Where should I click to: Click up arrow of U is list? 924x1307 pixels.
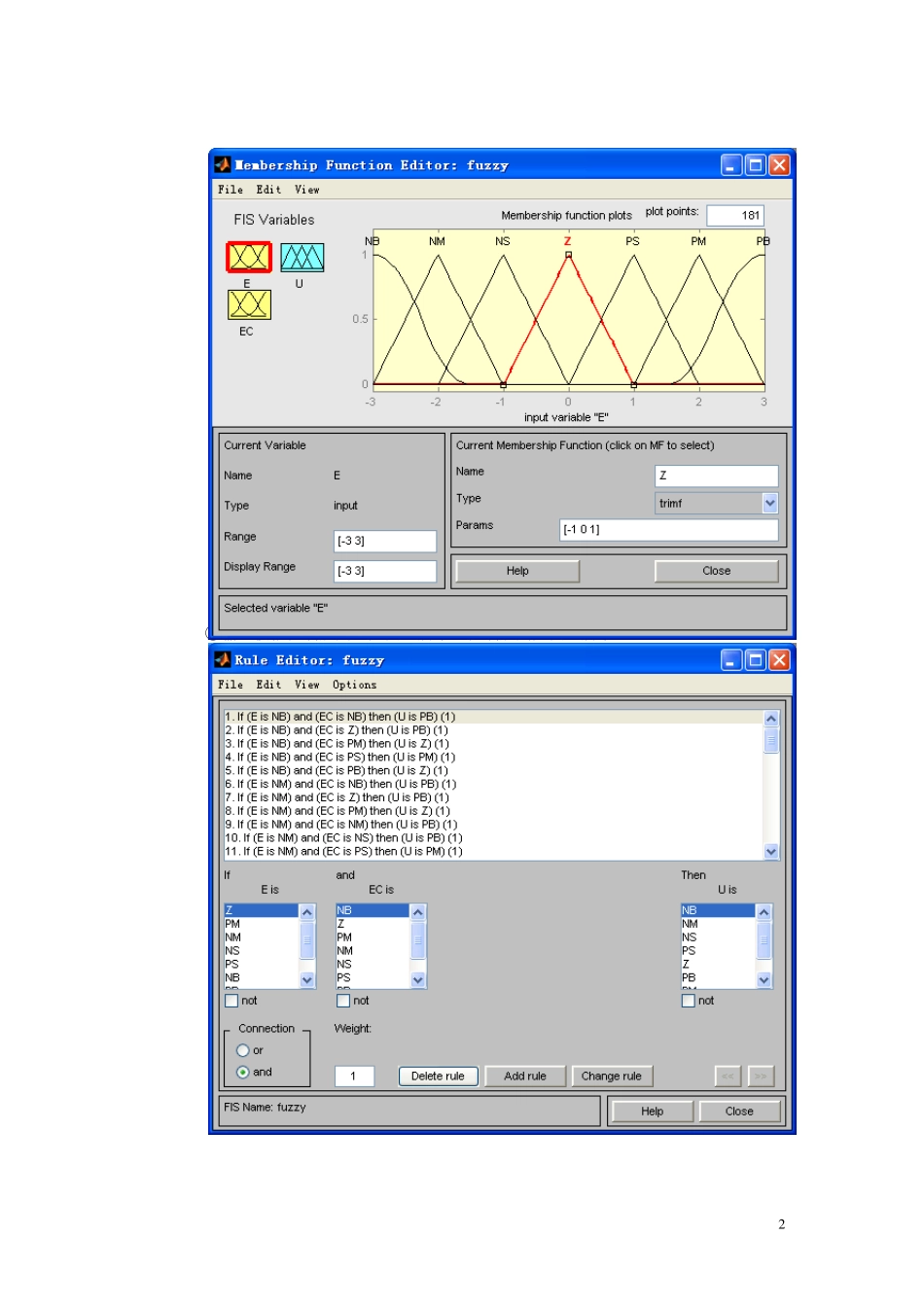point(764,912)
